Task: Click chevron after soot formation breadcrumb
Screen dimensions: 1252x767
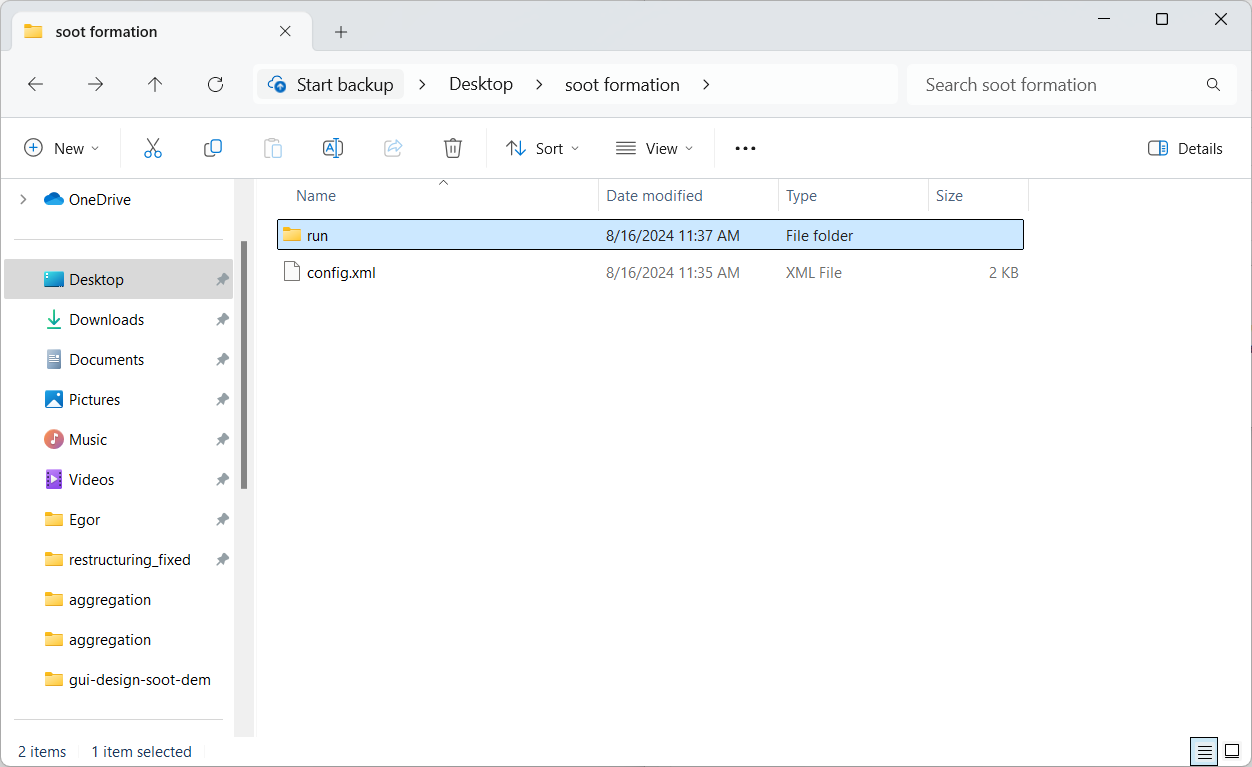Action: [x=706, y=85]
